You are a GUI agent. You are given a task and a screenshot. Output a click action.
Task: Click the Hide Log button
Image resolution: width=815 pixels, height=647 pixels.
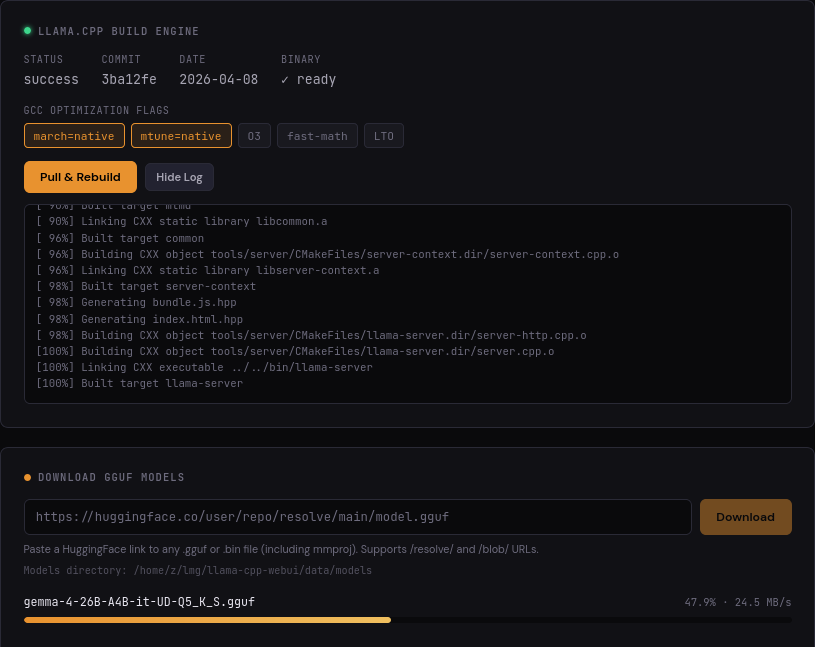[179, 177]
